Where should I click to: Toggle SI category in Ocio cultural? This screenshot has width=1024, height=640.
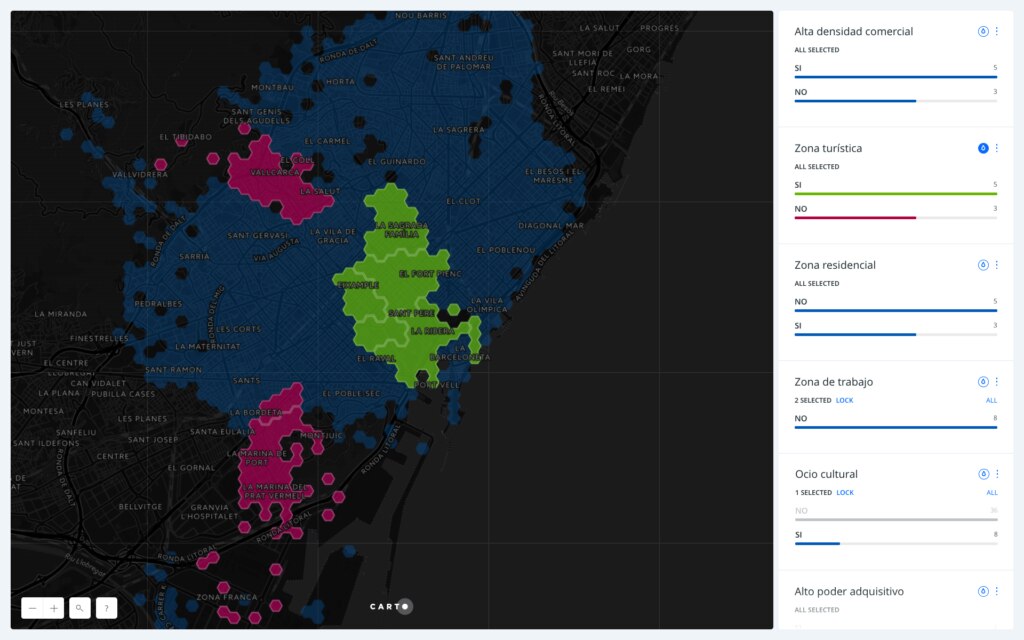(x=895, y=538)
